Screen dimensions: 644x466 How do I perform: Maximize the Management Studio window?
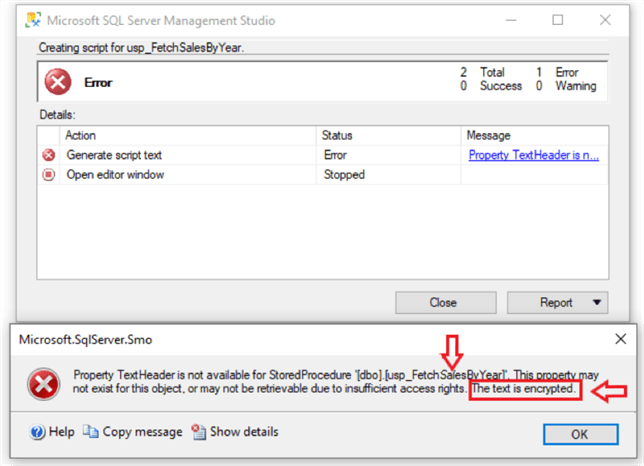pyautogui.click(x=557, y=20)
